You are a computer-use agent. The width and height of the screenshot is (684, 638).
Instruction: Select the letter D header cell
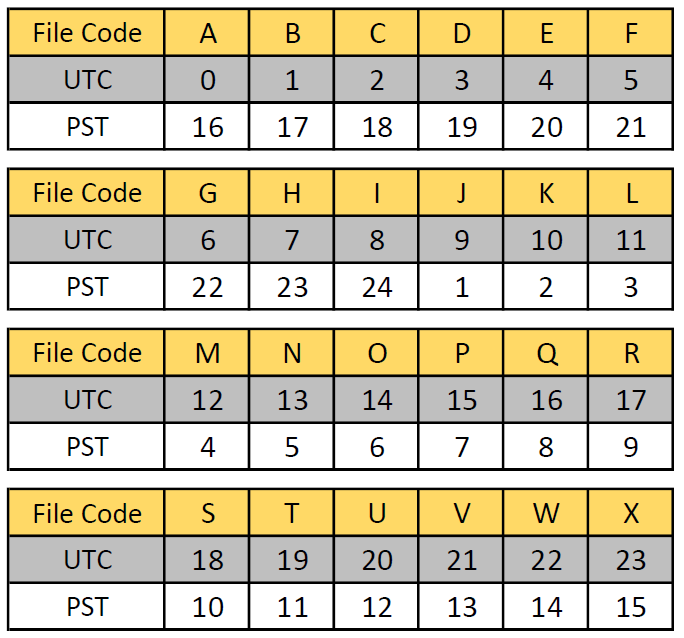pos(461,33)
